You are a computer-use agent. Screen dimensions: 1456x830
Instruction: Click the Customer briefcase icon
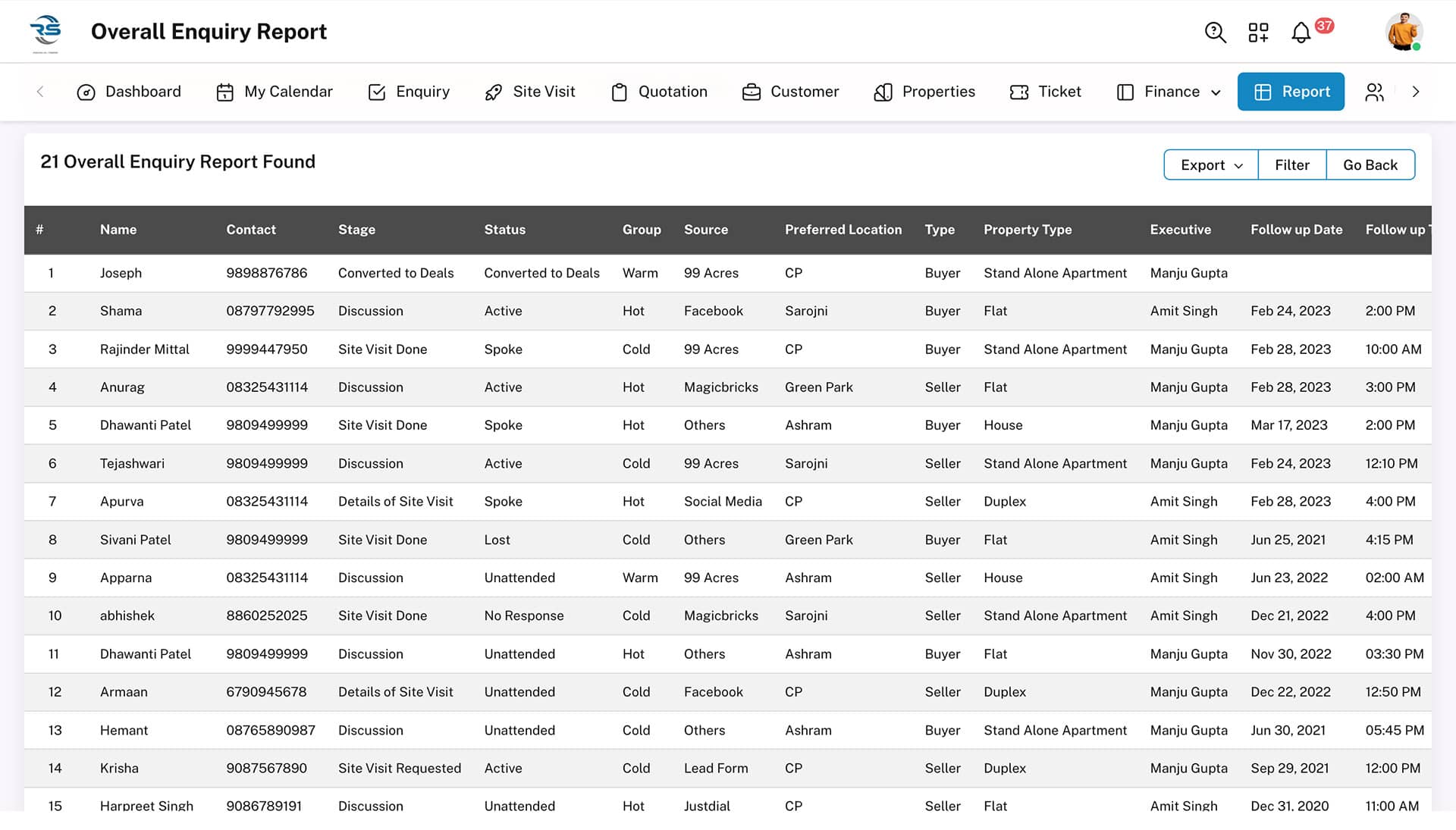tap(752, 92)
